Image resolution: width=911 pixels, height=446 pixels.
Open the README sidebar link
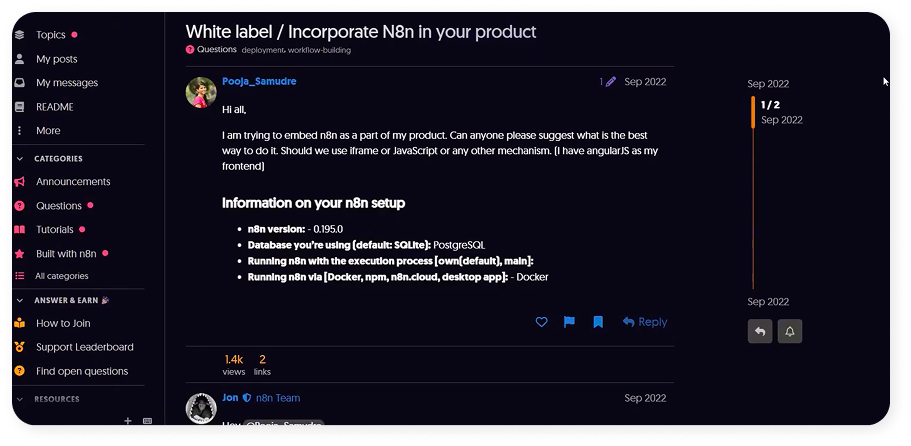(55, 107)
